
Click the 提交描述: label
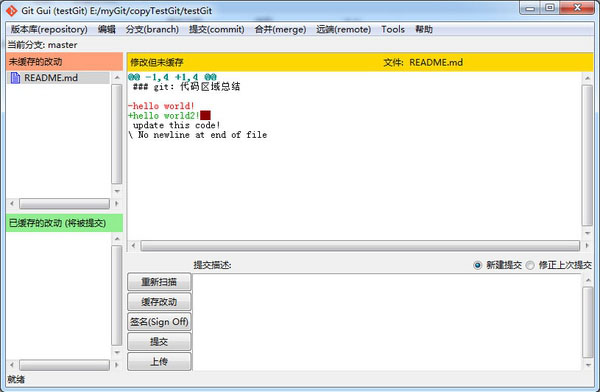coord(212,265)
